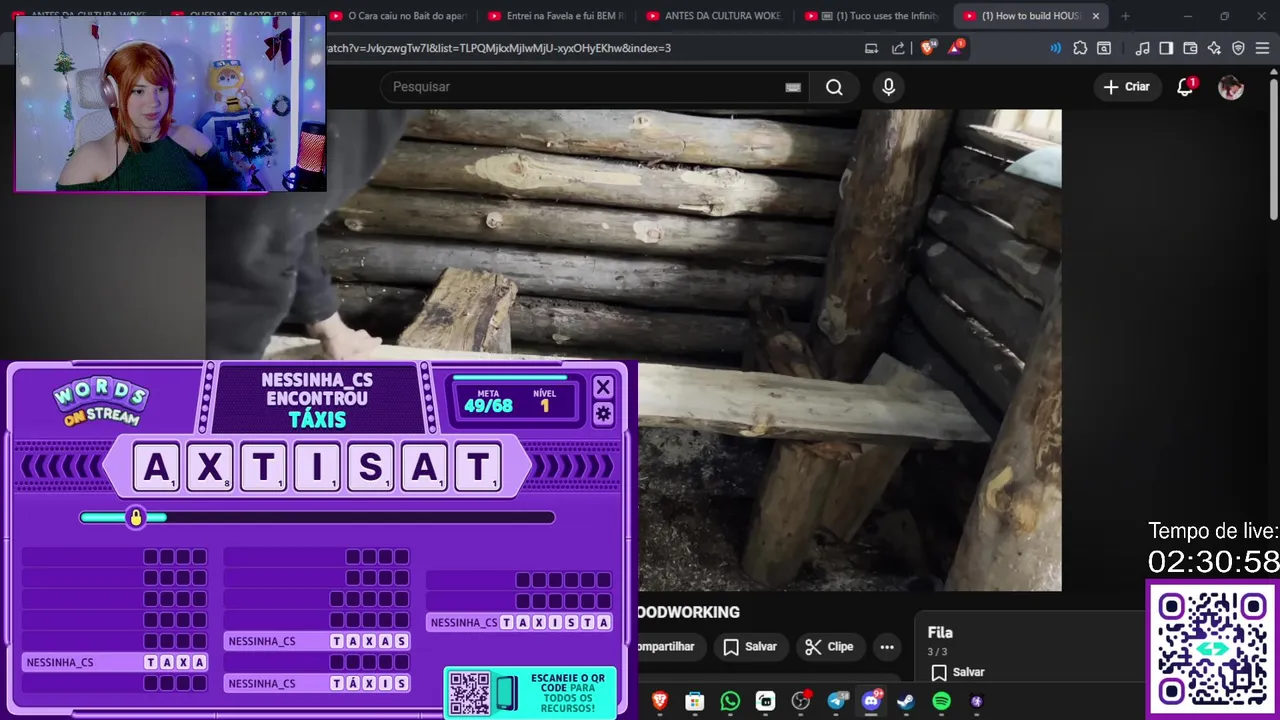Open the YouTube account avatar menu
This screenshot has width=1280, height=720.
point(1231,87)
